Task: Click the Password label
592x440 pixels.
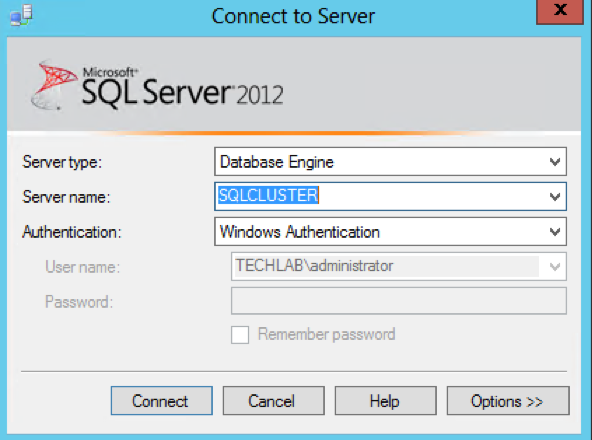Action: click(x=79, y=302)
